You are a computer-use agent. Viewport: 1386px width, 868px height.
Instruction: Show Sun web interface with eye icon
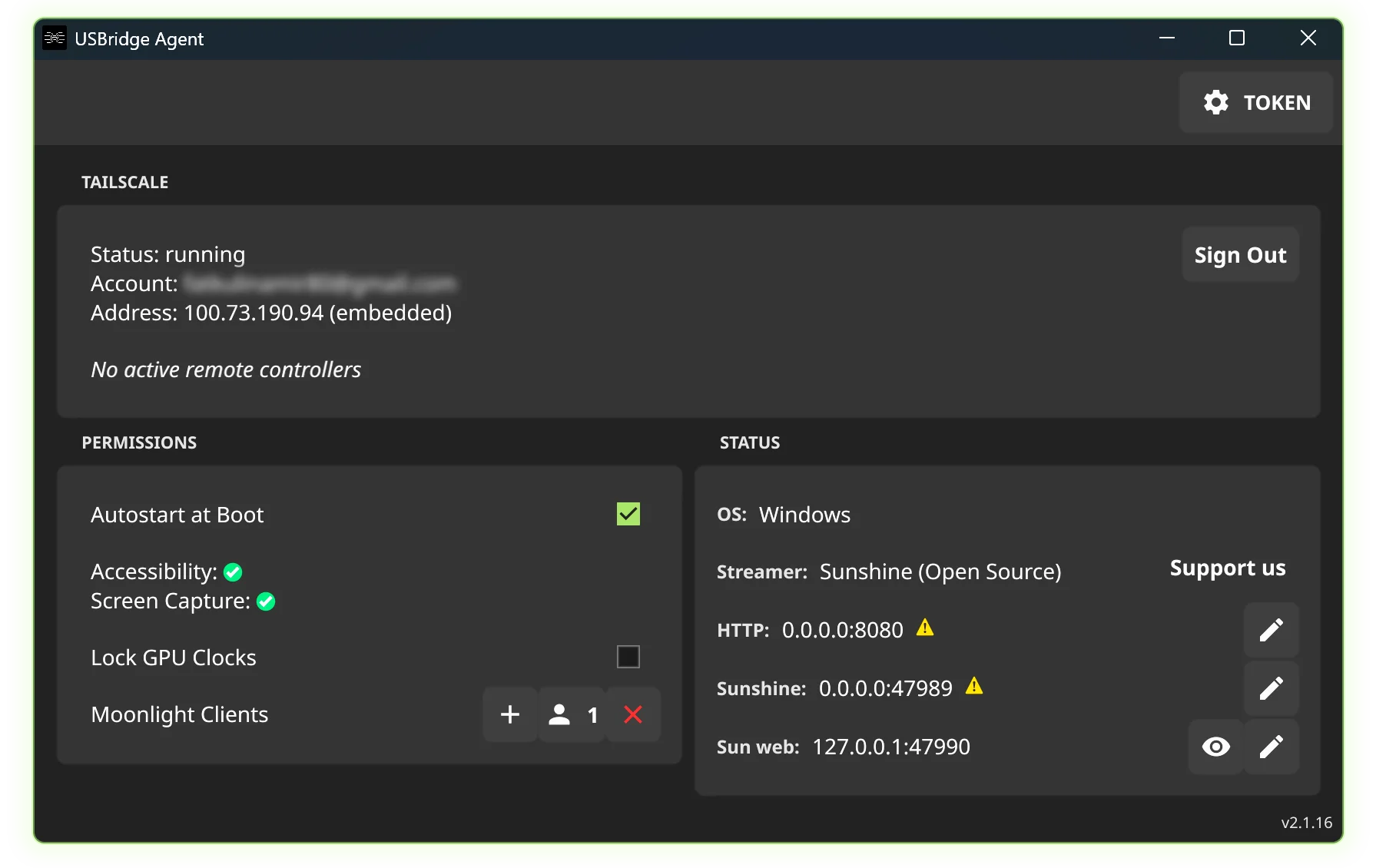click(x=1215, y=747)
